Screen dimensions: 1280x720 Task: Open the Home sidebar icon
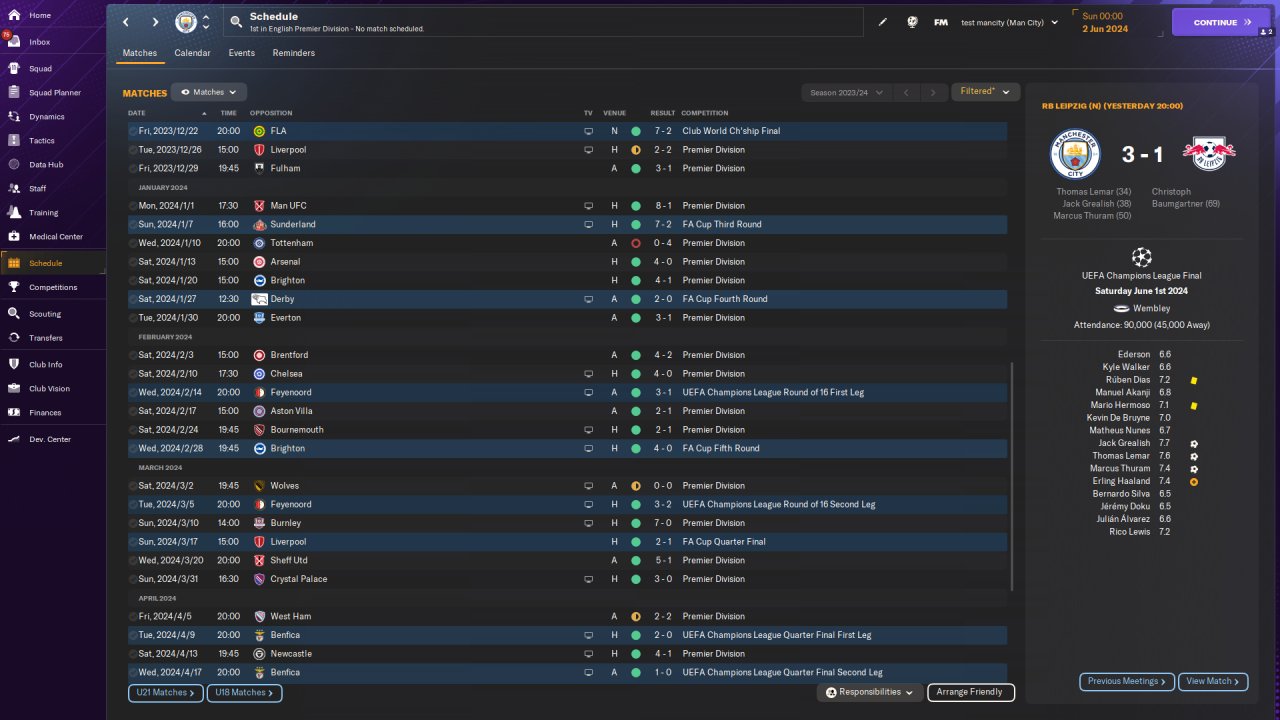(x=14, y=16)
